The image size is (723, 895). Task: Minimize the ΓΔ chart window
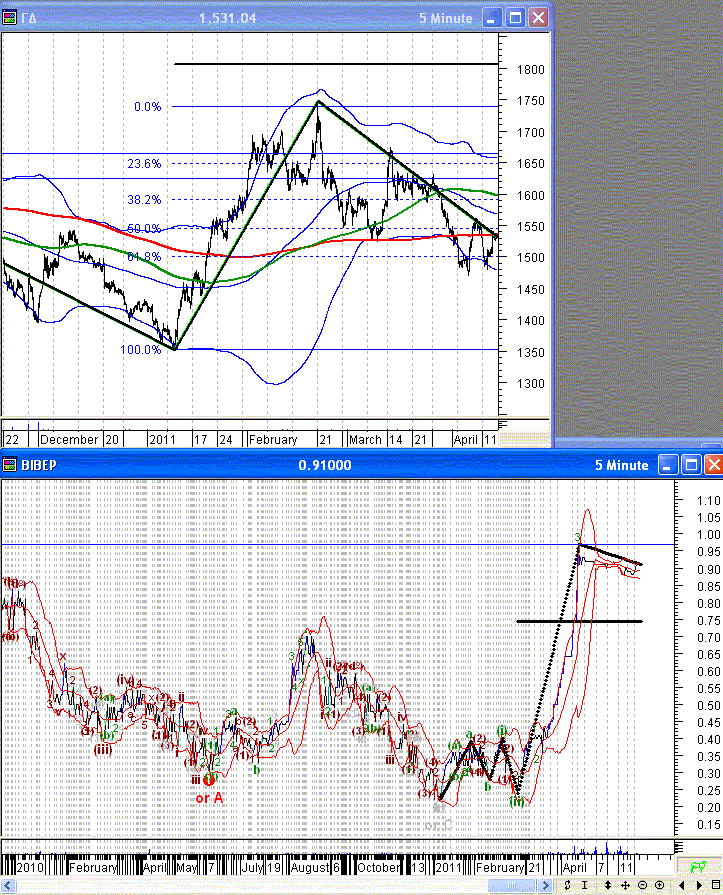click(494, 18)
